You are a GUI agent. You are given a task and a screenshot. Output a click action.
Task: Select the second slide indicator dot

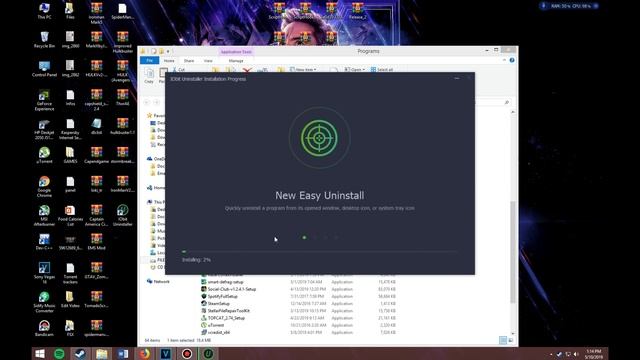[x=315, y=237]
